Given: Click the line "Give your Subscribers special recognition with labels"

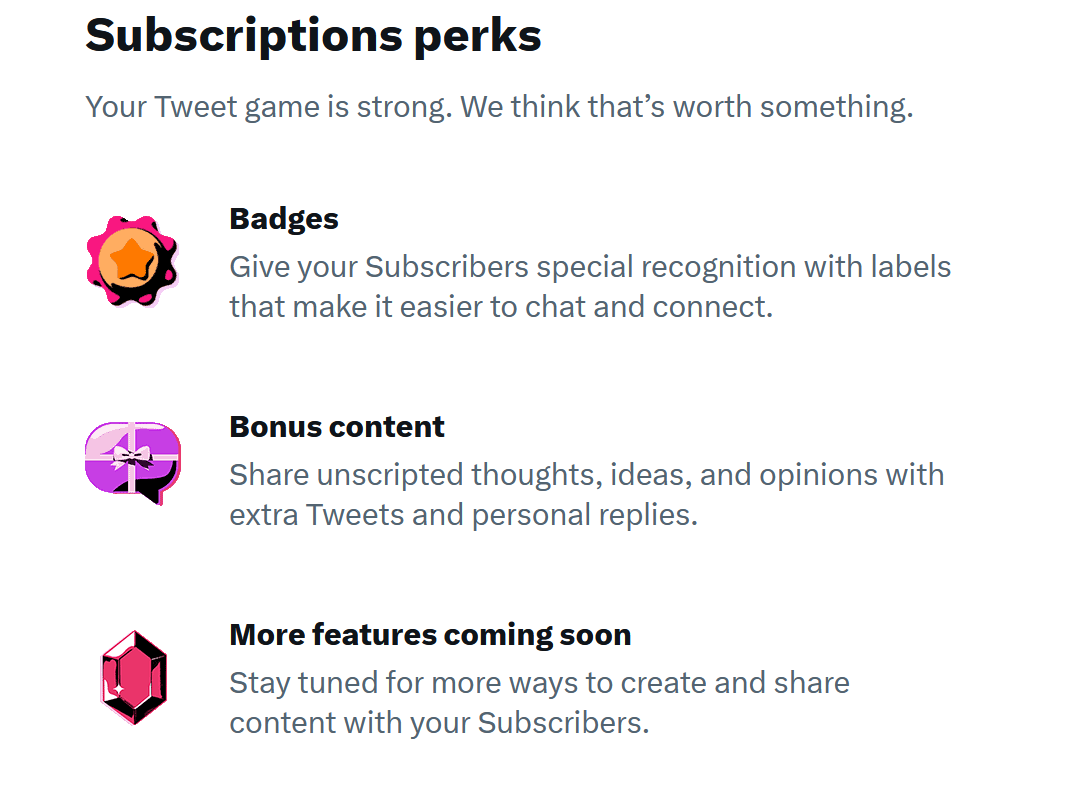Looking at the screenshot, I should 590,267.
